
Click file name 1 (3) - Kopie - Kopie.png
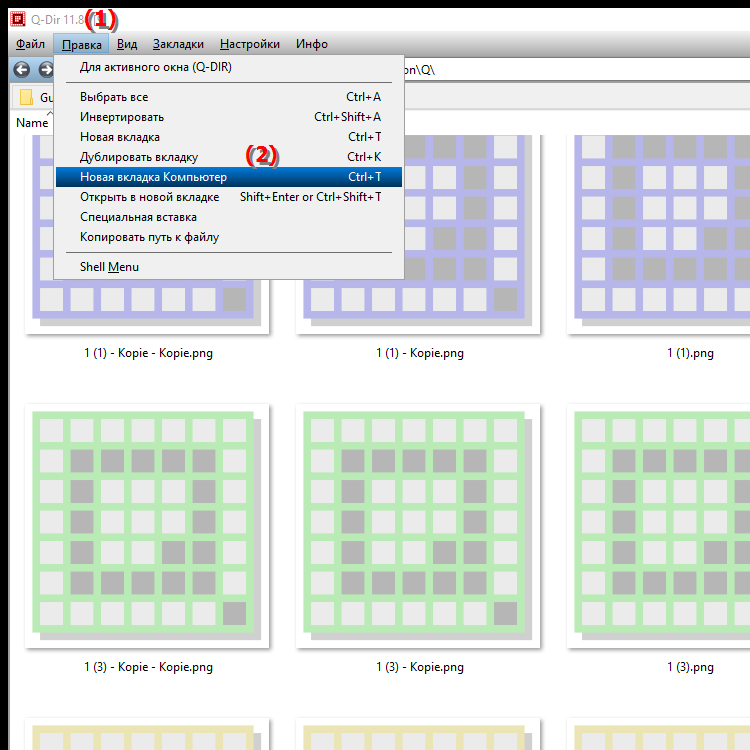coord(148,667)
